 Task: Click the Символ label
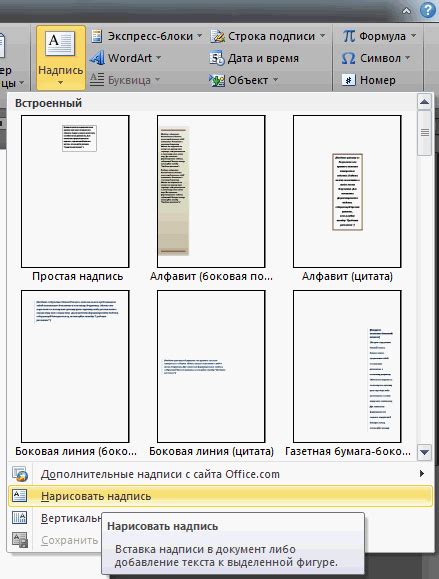coord(380,58)
